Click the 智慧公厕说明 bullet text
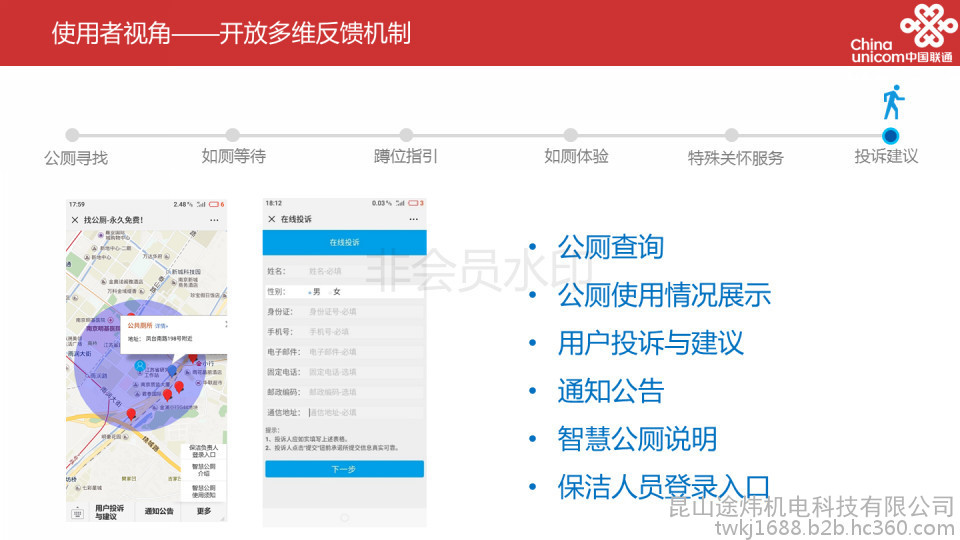The width and height of the screenshot is (960, 540). click(x=637, y=439)
